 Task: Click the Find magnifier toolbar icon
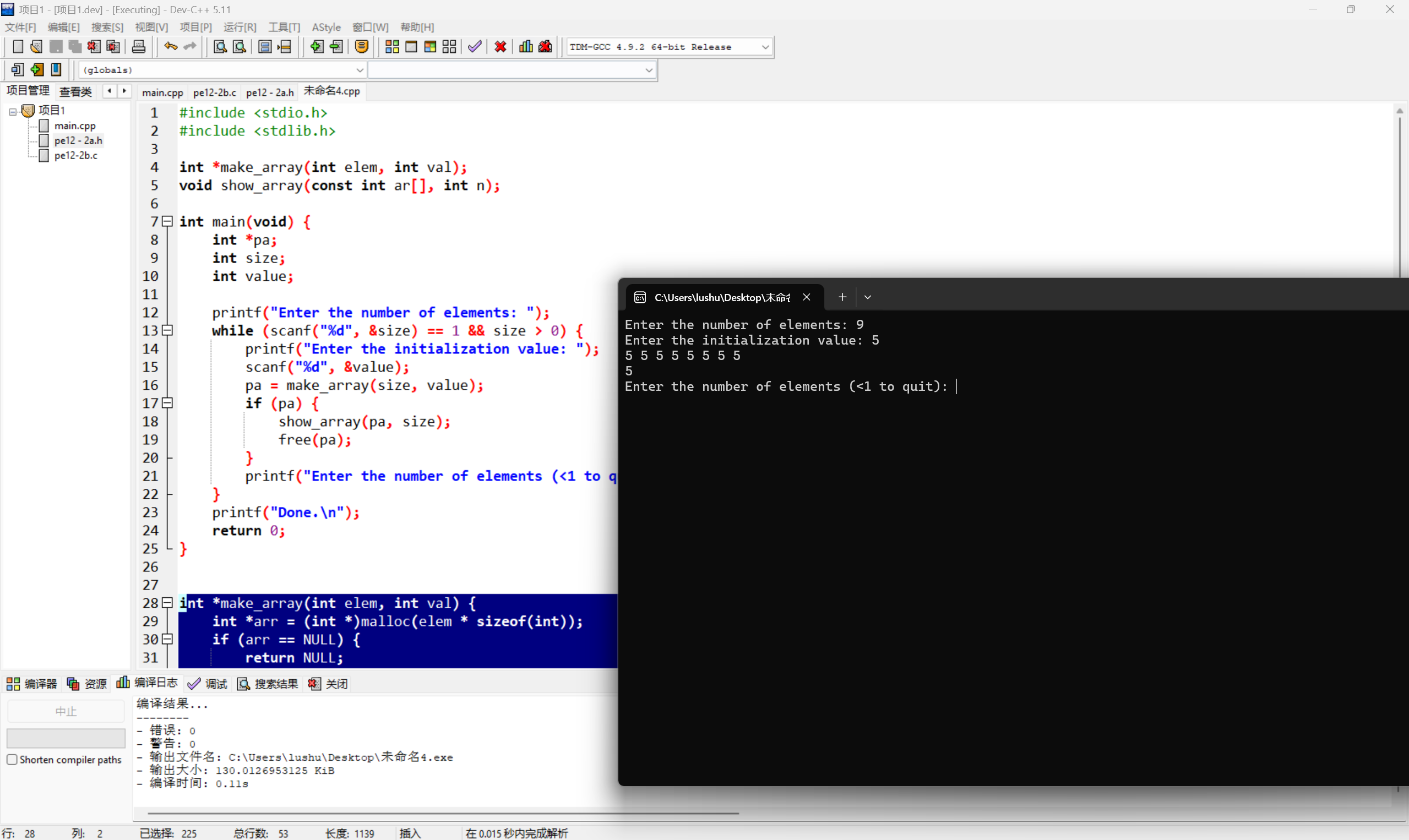click(x=220, y=47)
